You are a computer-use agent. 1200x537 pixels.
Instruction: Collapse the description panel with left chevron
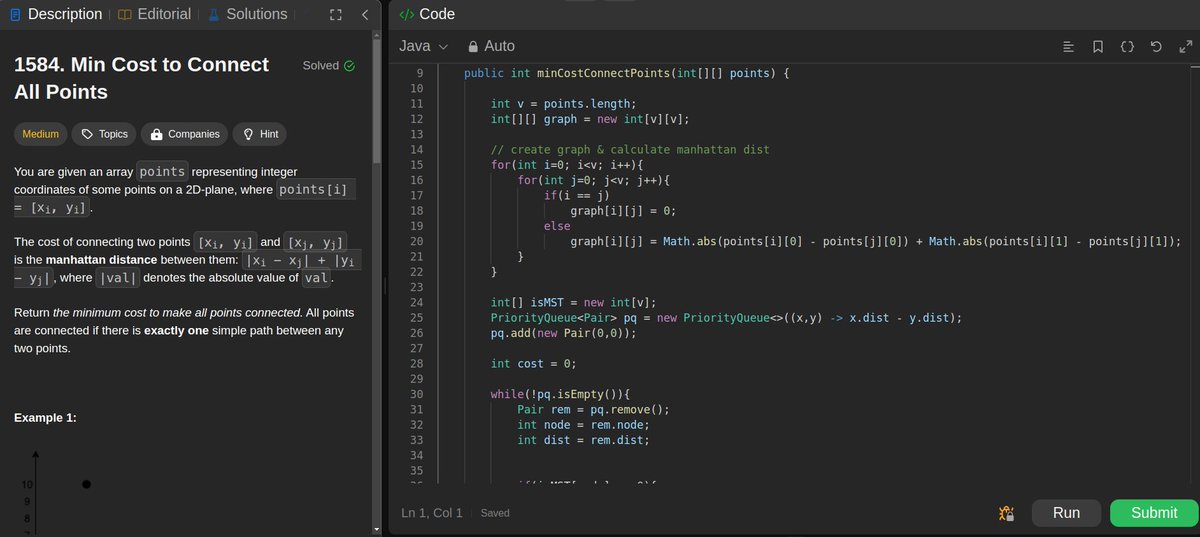pos(364,15)
